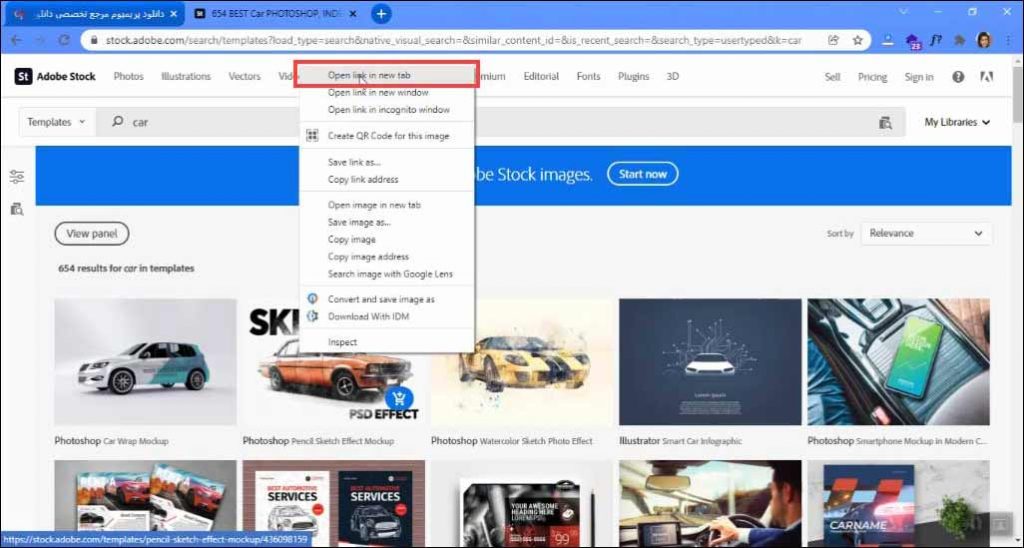The height and width of the screenshot is (548, 1024).
Task: Open Chrome tab search chevron
Action: [x=904, y=12]
